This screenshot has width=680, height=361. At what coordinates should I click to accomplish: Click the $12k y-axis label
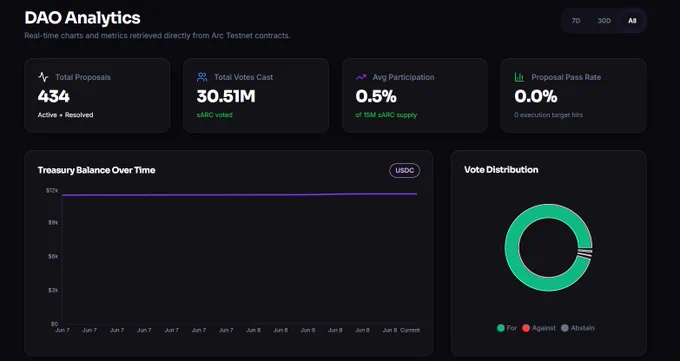[52, 190]
